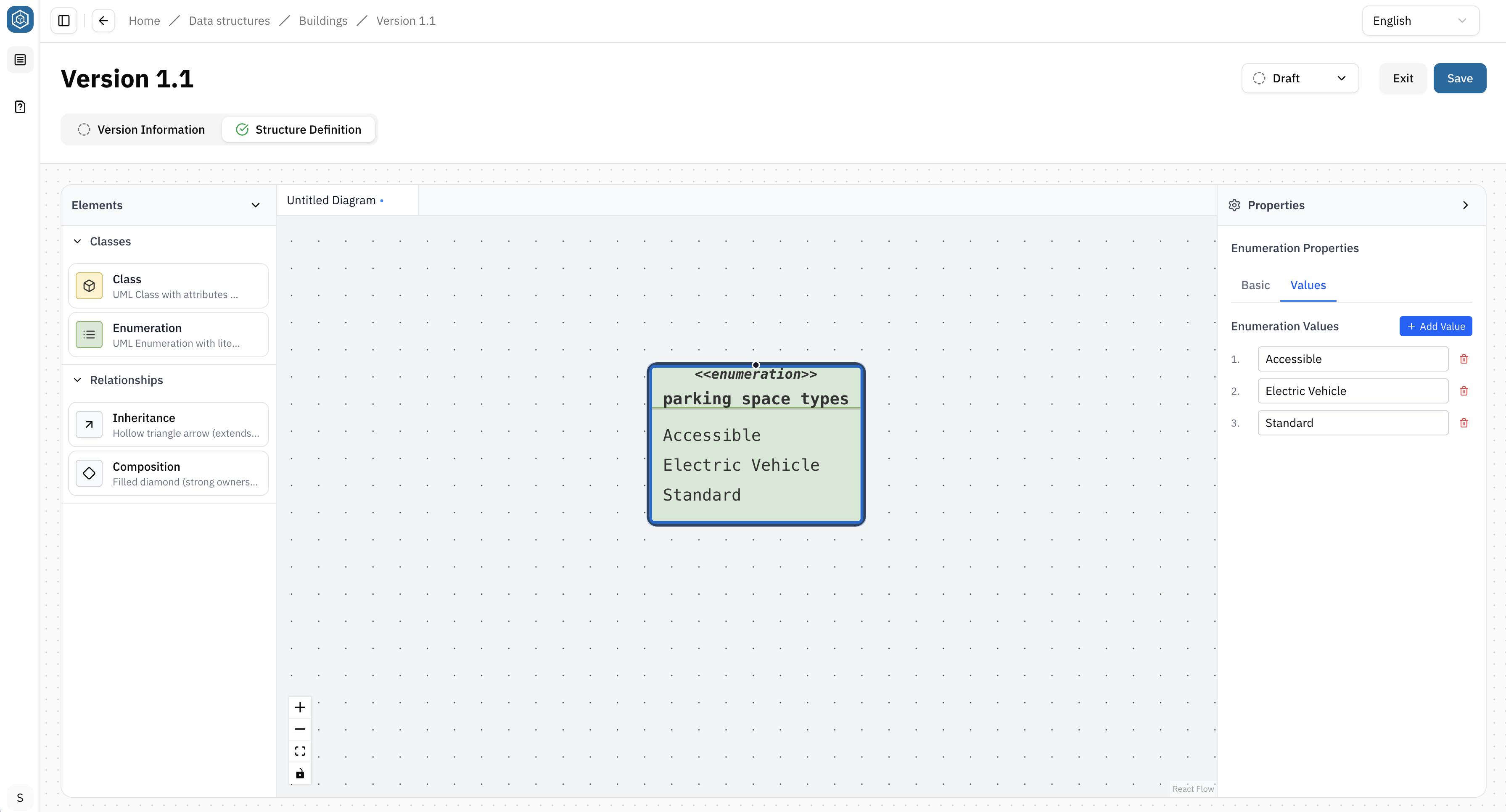This screenshot has width=1506, height=812.
Task: Select the parking space types node title
Action: click(756, 399)
